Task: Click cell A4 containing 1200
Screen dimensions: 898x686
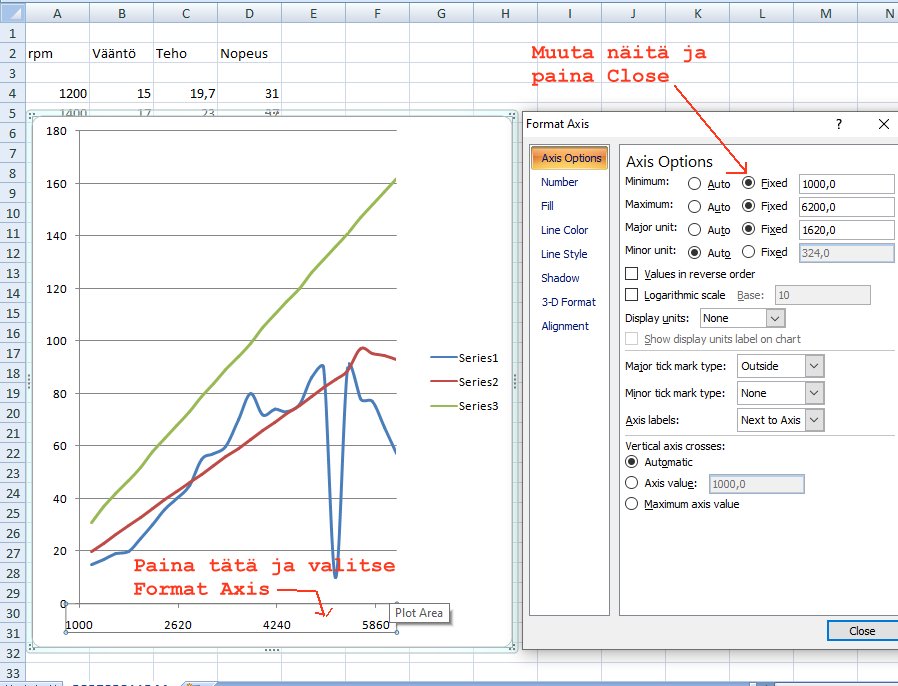Action: (x=57, y=93)
